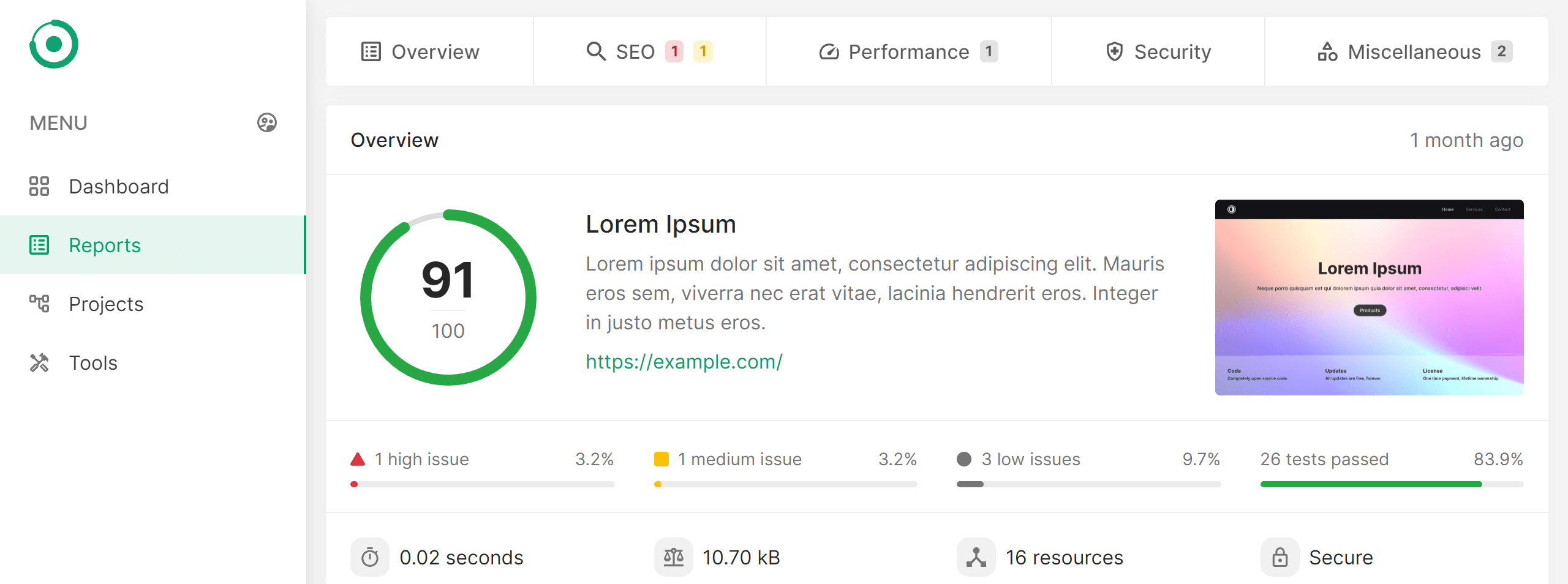Click the resources network icon
This screenshot has height=584, width=1568.
click(976, 557)
